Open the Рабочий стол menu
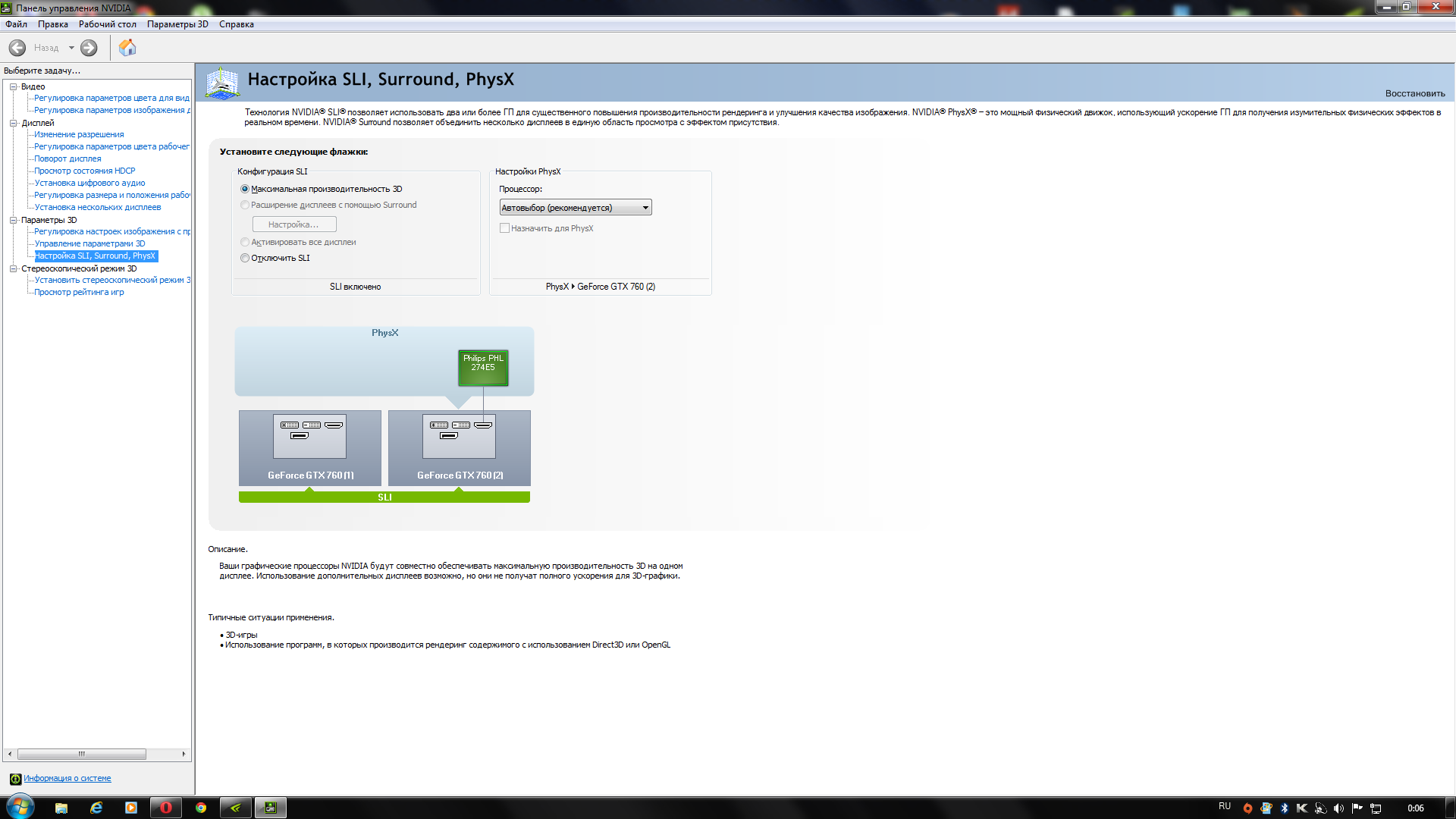The image size is (1456, 819). point(108,24)
